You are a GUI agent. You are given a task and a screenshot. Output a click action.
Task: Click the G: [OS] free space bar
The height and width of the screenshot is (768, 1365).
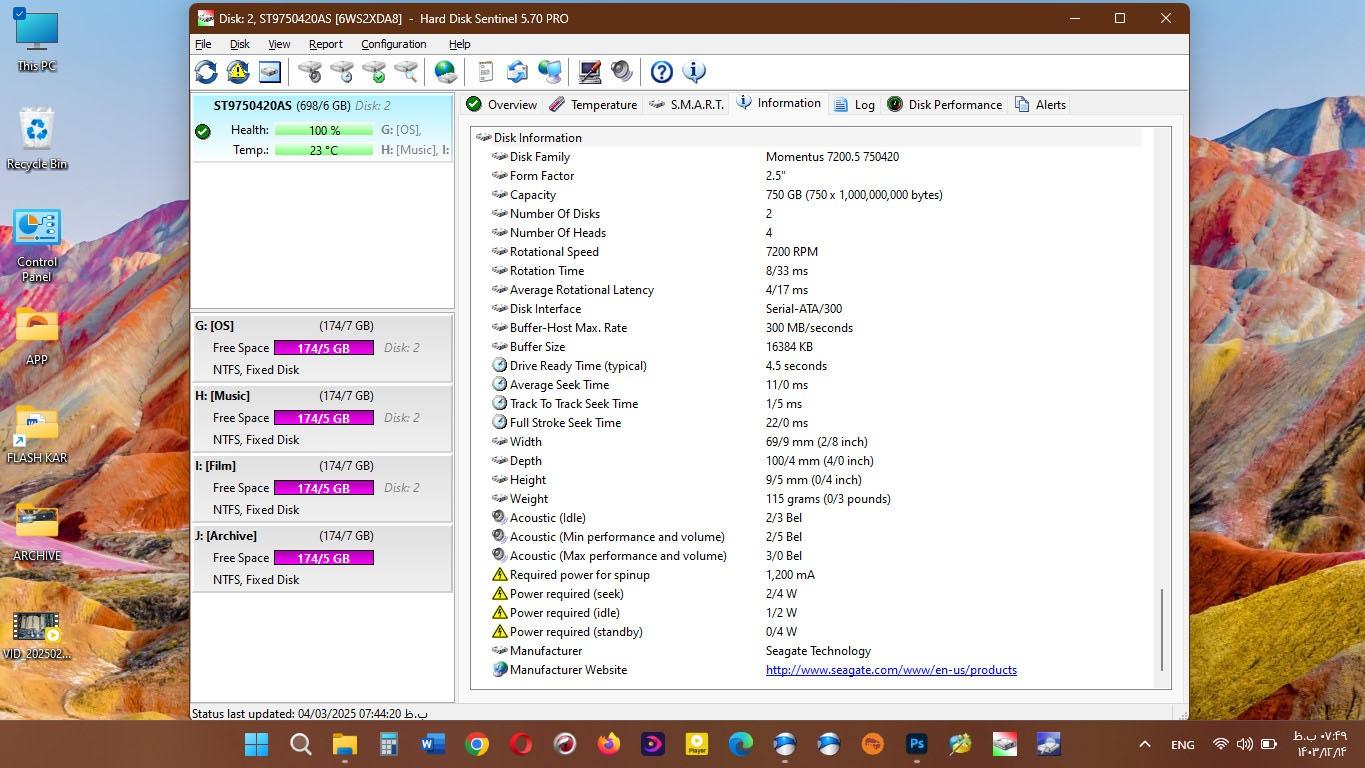pyautogui.click(x=323, y=348)
